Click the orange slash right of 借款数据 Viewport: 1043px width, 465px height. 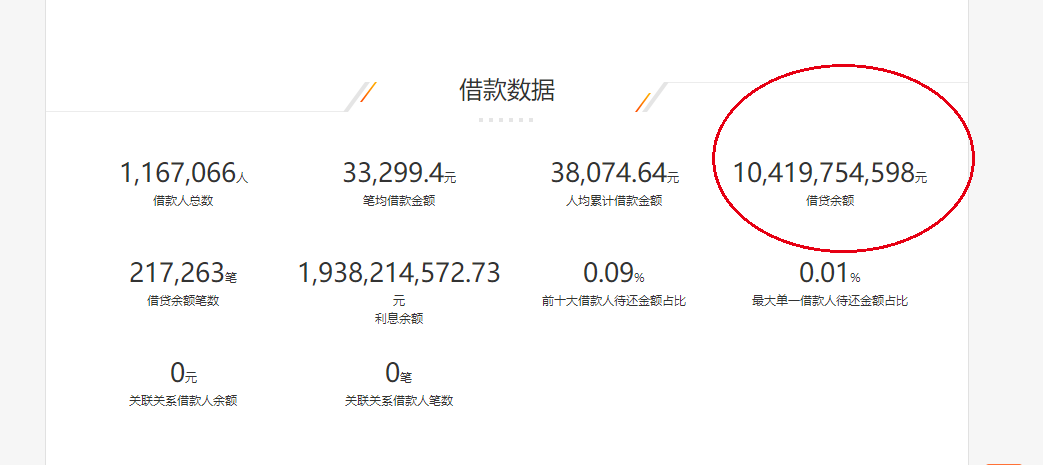click(x=643, y=102)
